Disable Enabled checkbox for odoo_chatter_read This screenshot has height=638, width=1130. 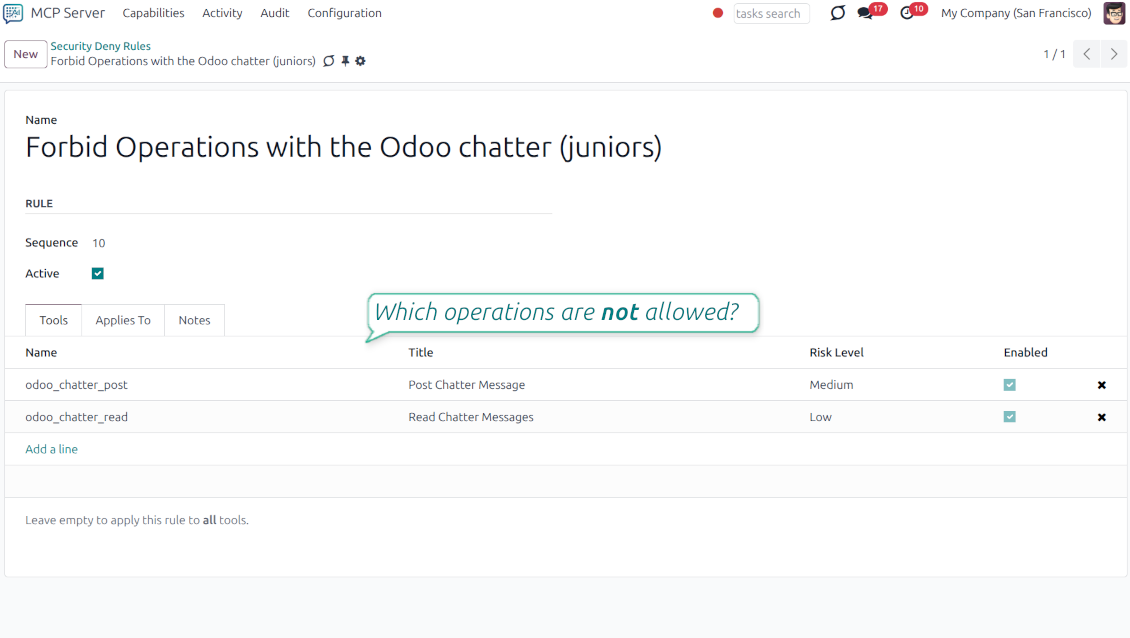tap(1009, 417)
